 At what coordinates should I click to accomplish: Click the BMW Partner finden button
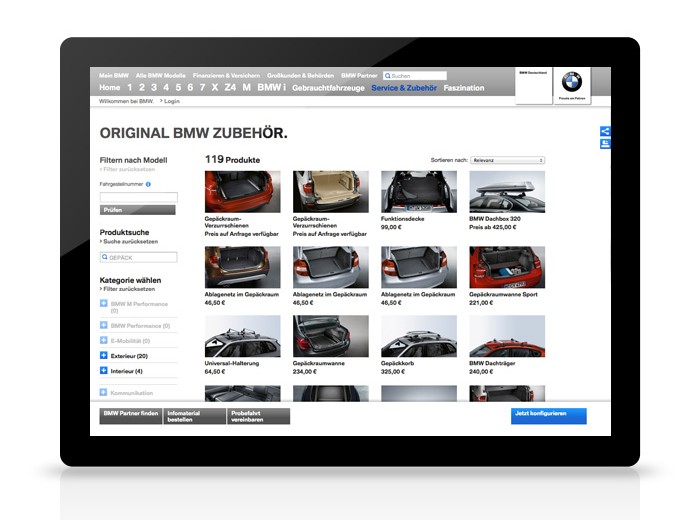click(130, 415)
